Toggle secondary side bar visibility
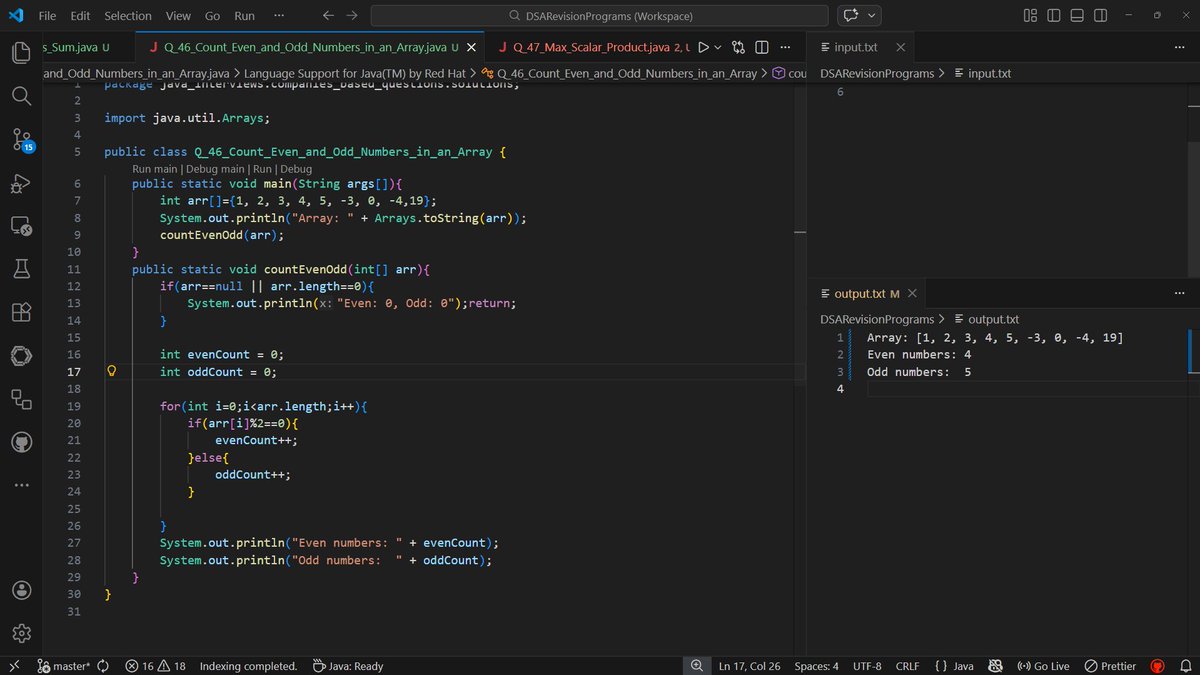This screenshot has width=1200, height=675. tap(1100, 16)
